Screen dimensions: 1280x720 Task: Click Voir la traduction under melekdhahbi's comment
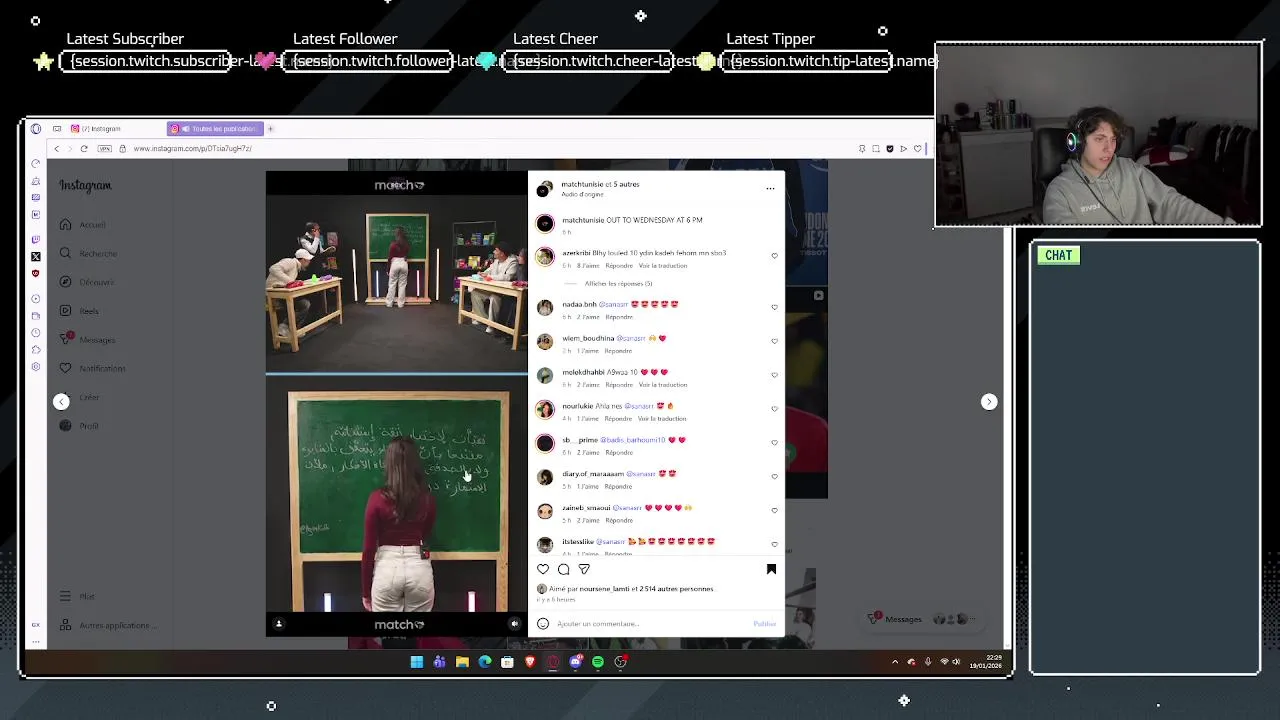coord(662,385)
